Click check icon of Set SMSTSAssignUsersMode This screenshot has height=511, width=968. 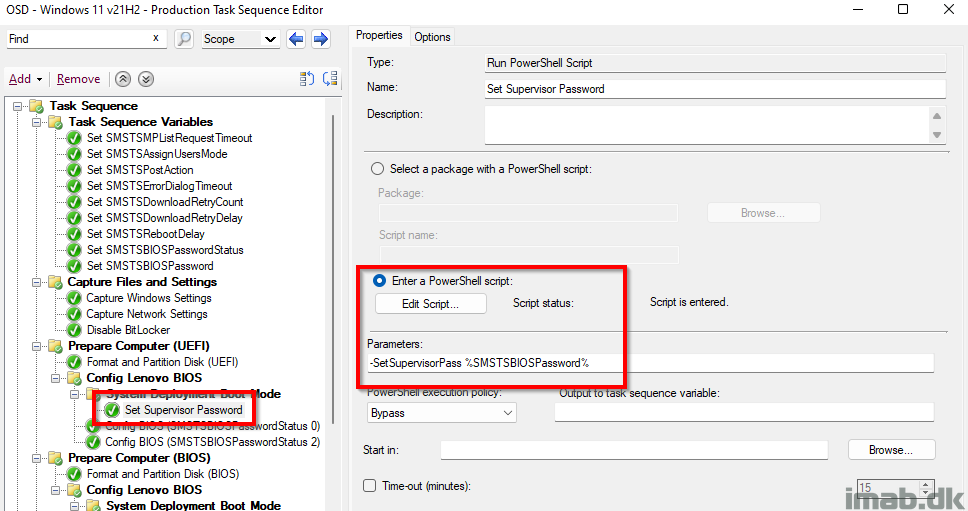(74, 154)
